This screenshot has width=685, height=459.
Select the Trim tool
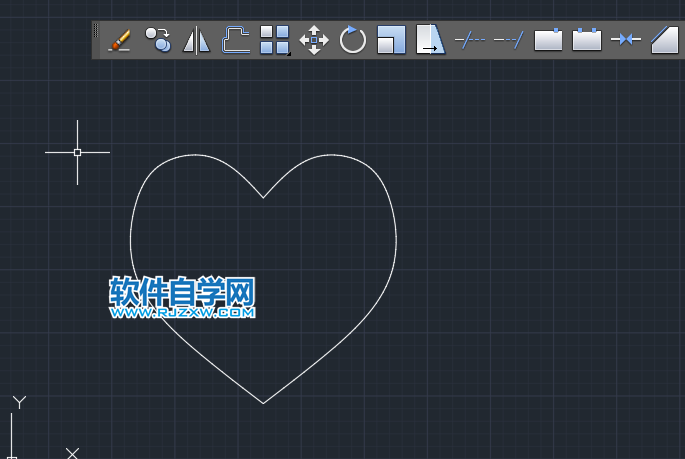click(x=470, y=40)
